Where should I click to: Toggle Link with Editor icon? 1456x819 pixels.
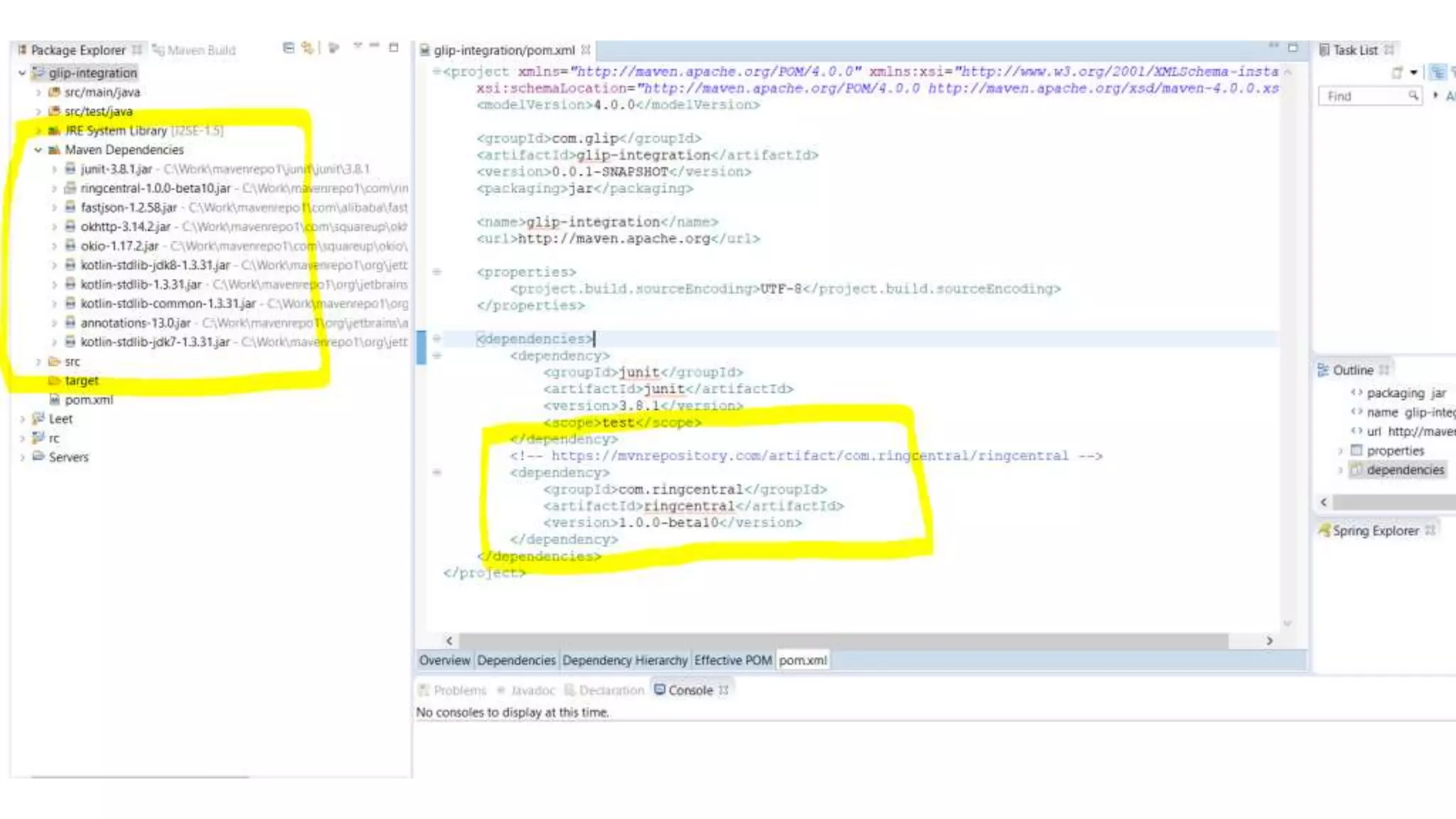click(x=307, y=48)
